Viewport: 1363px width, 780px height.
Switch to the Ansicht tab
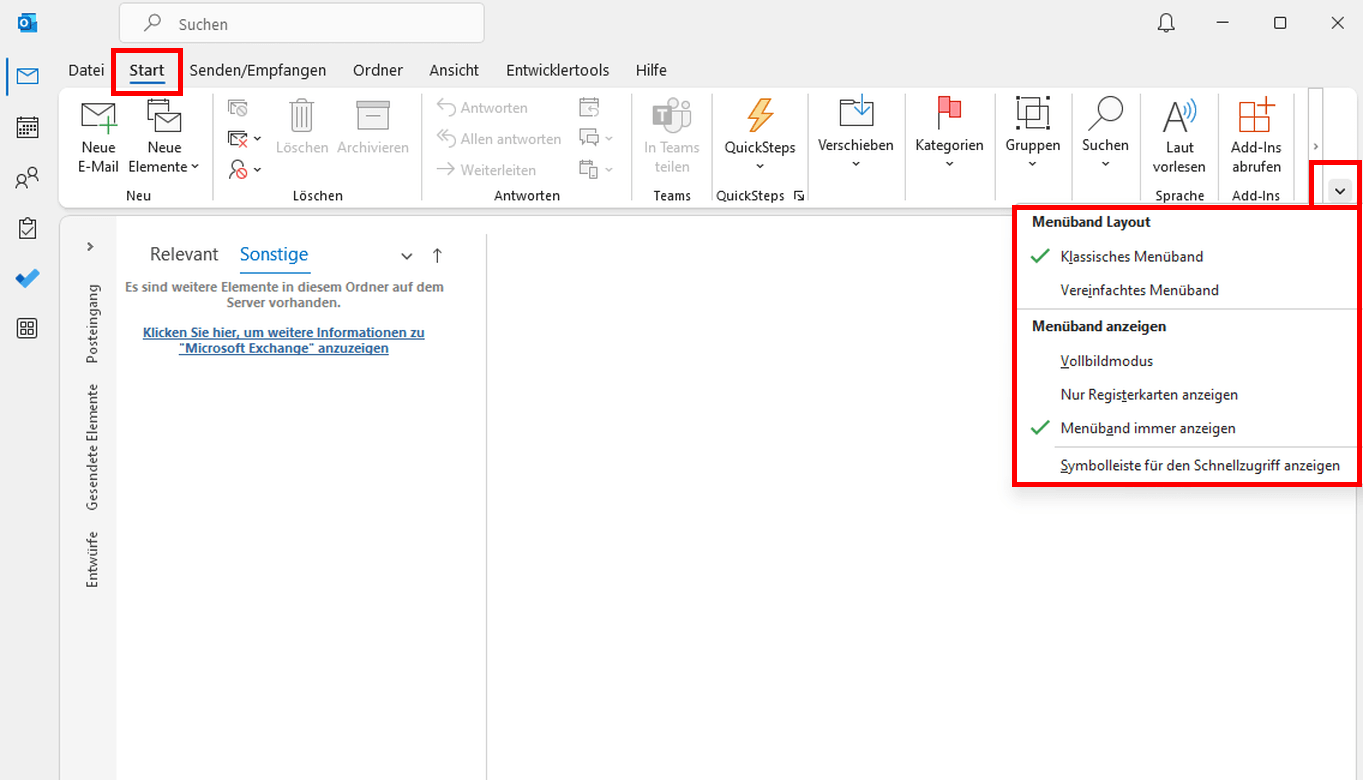pos(454,70)
